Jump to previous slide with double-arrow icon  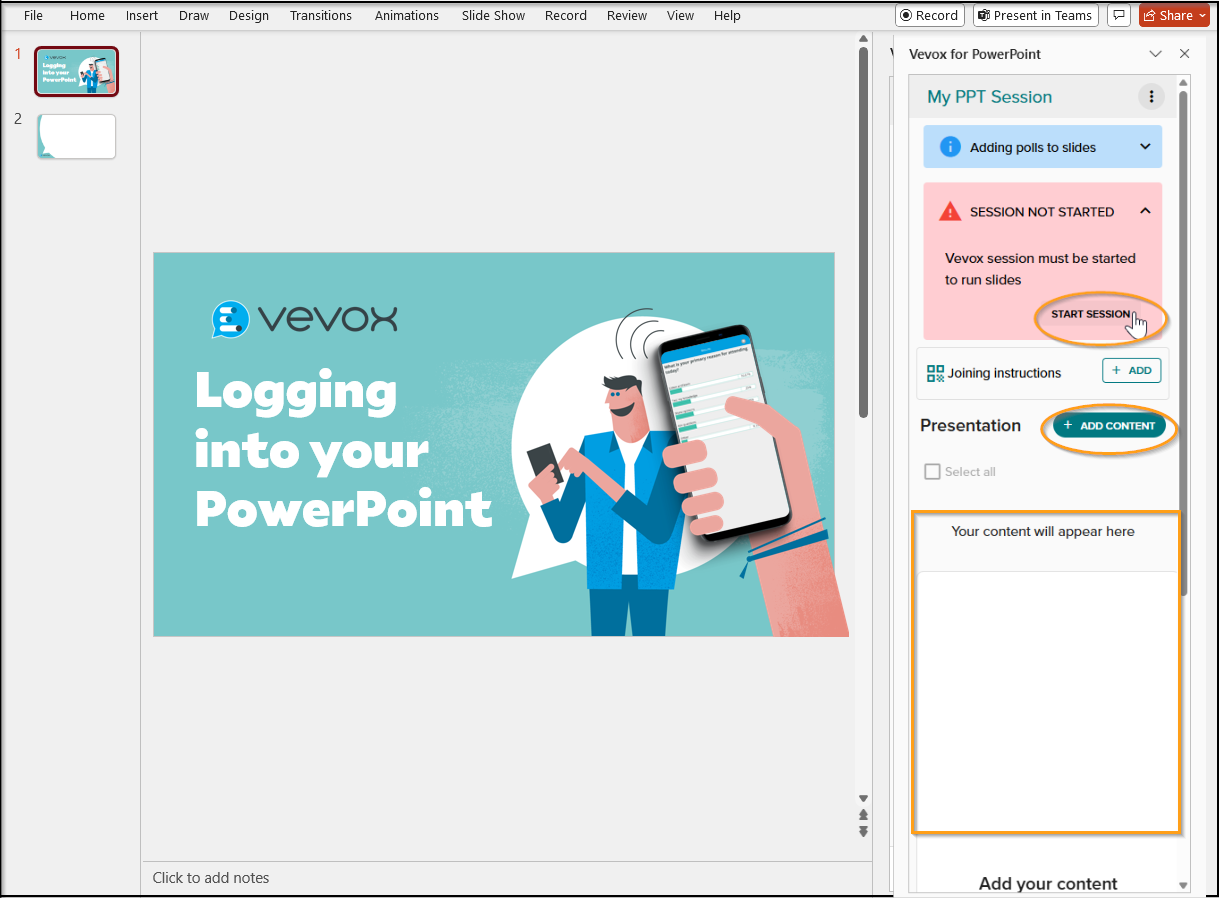863,815
